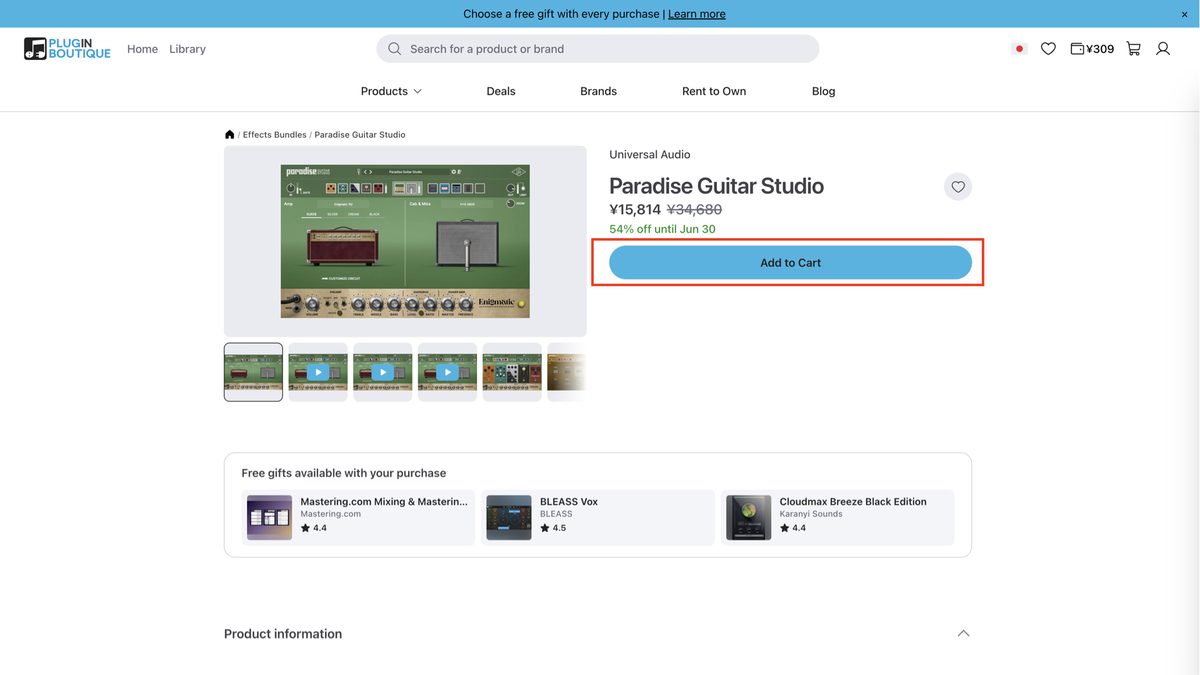Image resolution: width=1200 pixels, height=675 pixels.
Task: Open the Effects Bundles breadcrumb
Action: point(274,135)
